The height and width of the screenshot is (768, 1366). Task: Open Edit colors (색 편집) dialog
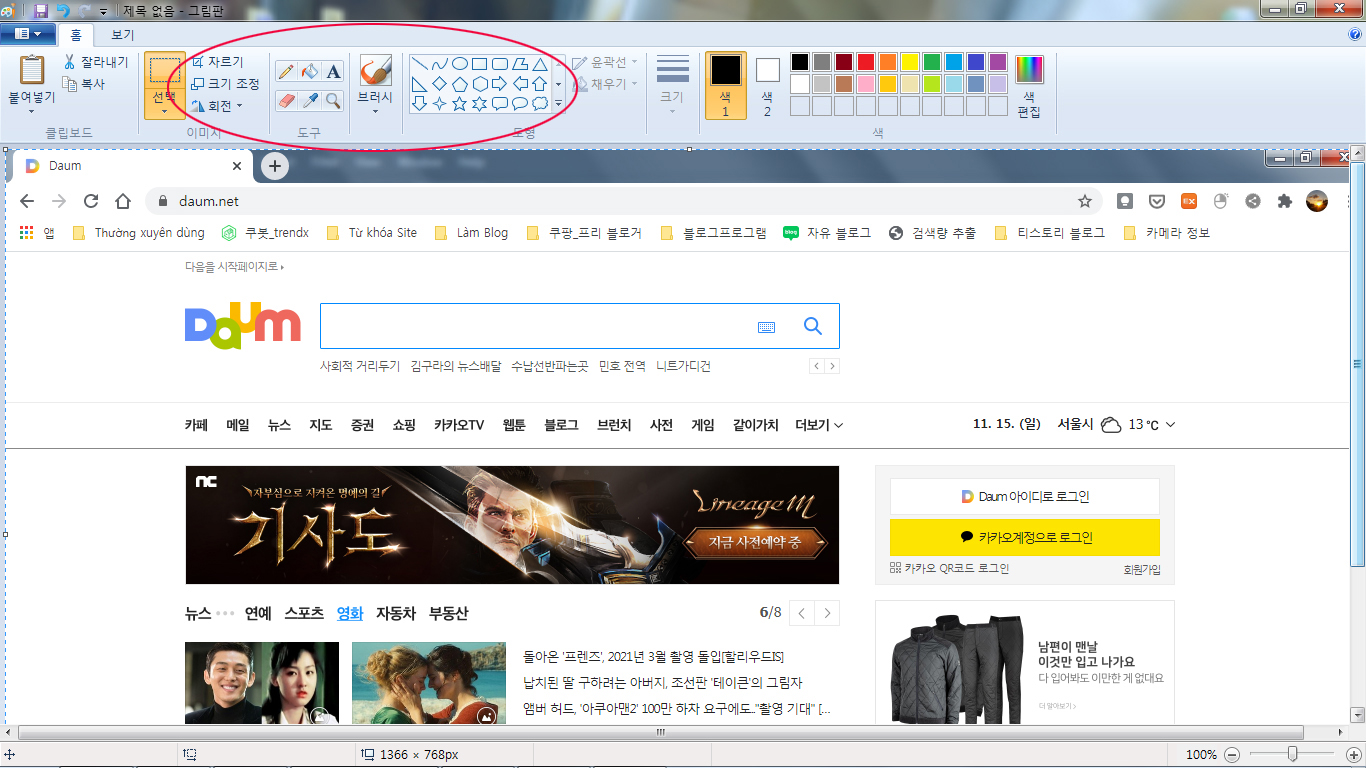point(1029,86)
